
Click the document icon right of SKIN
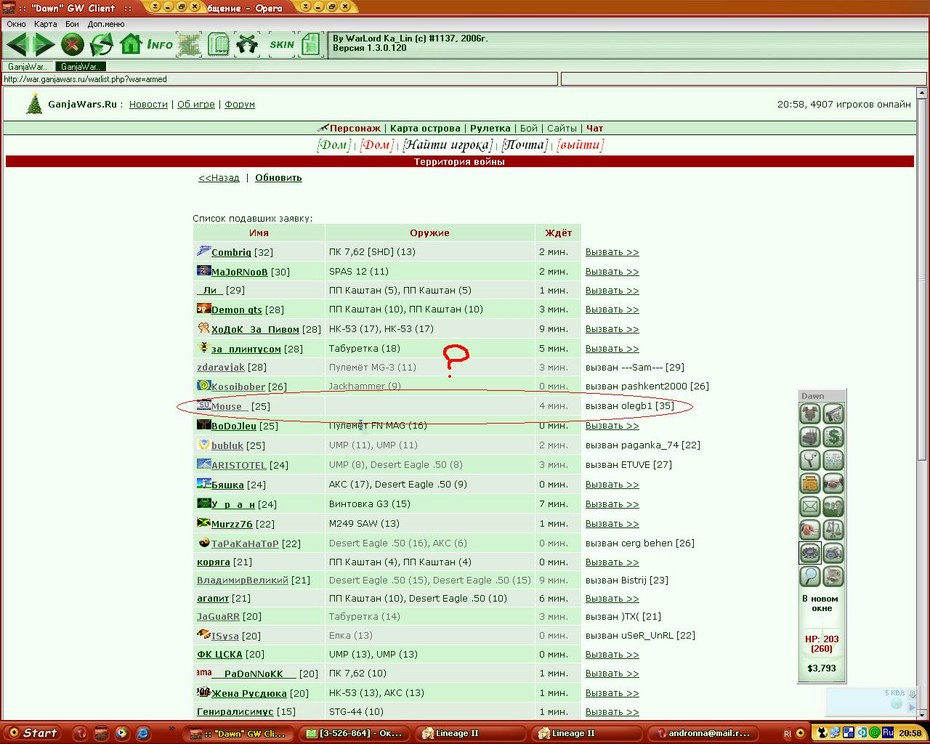point(311,44)
